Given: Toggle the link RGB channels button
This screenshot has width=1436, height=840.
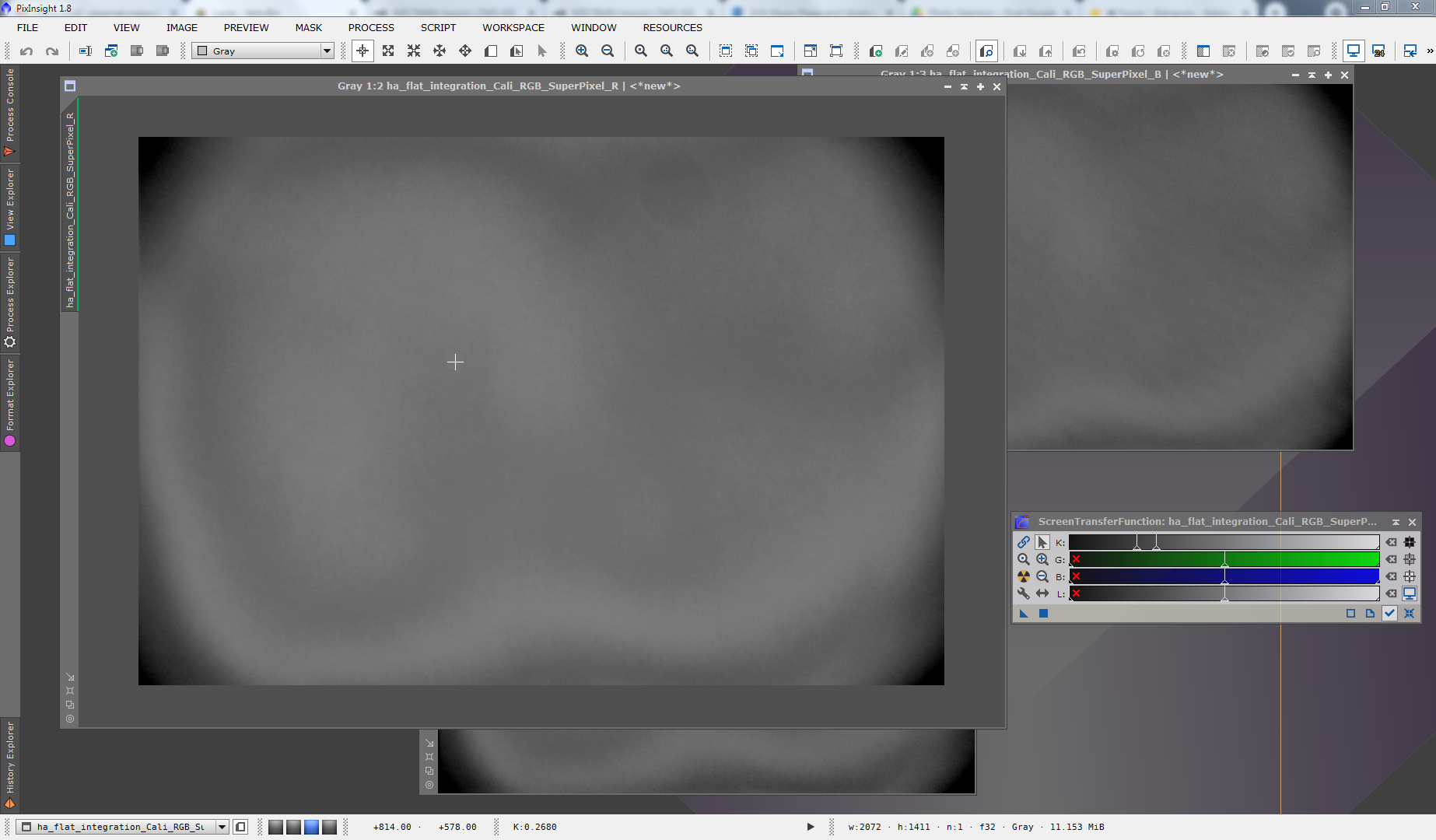Looking at the screenshot, I should tap(1023, 542).
